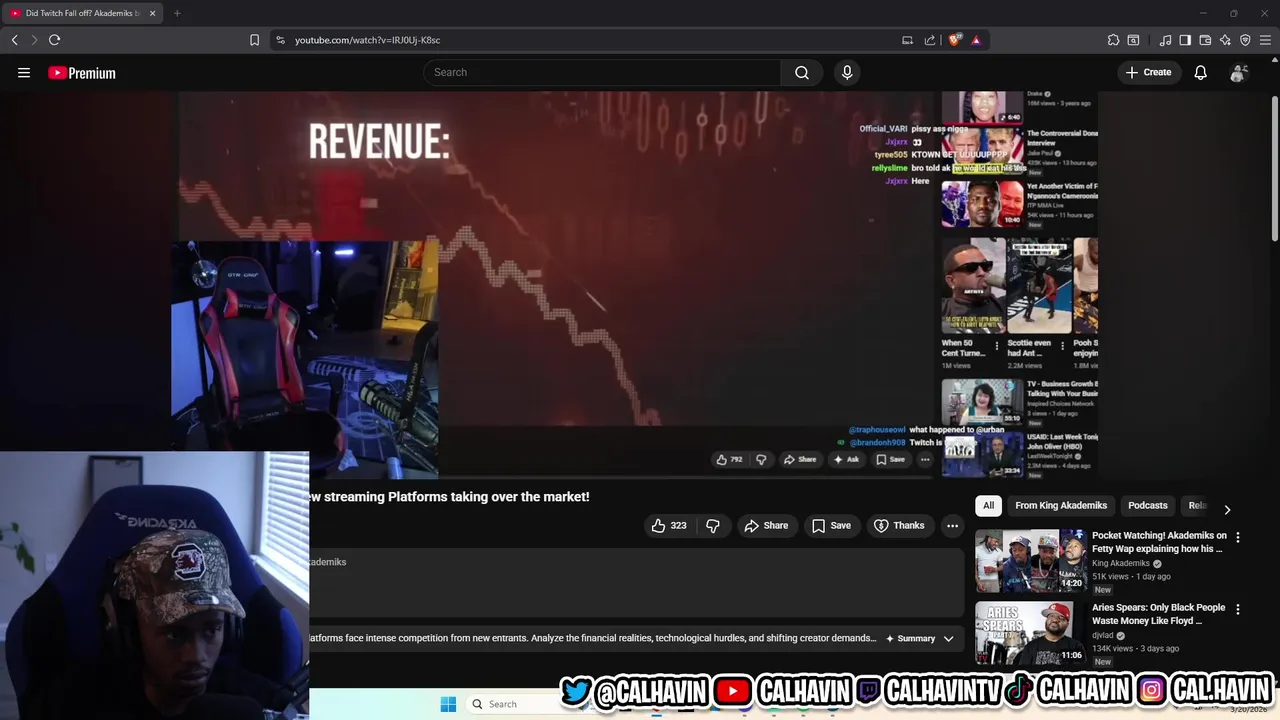This screenshot has width=1280, height=720.
Task: Click Save in the embedded video's action row
Action: click(x=891, y=460)
